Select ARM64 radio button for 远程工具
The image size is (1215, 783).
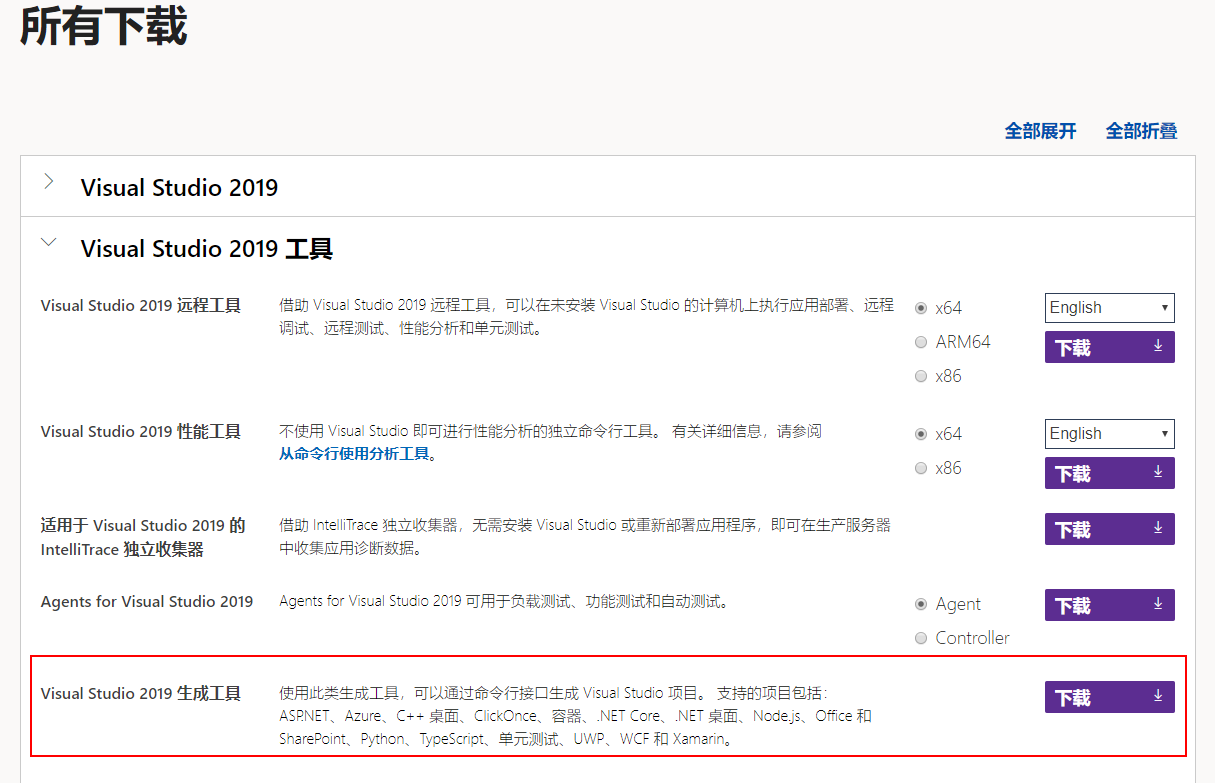921,342
